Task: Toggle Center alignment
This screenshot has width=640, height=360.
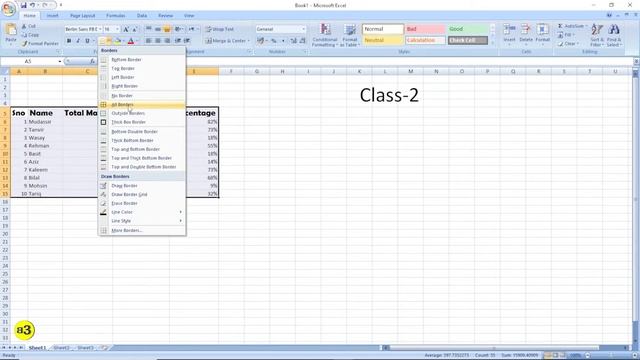Action: pyautogui.click(x=158, y=41)
